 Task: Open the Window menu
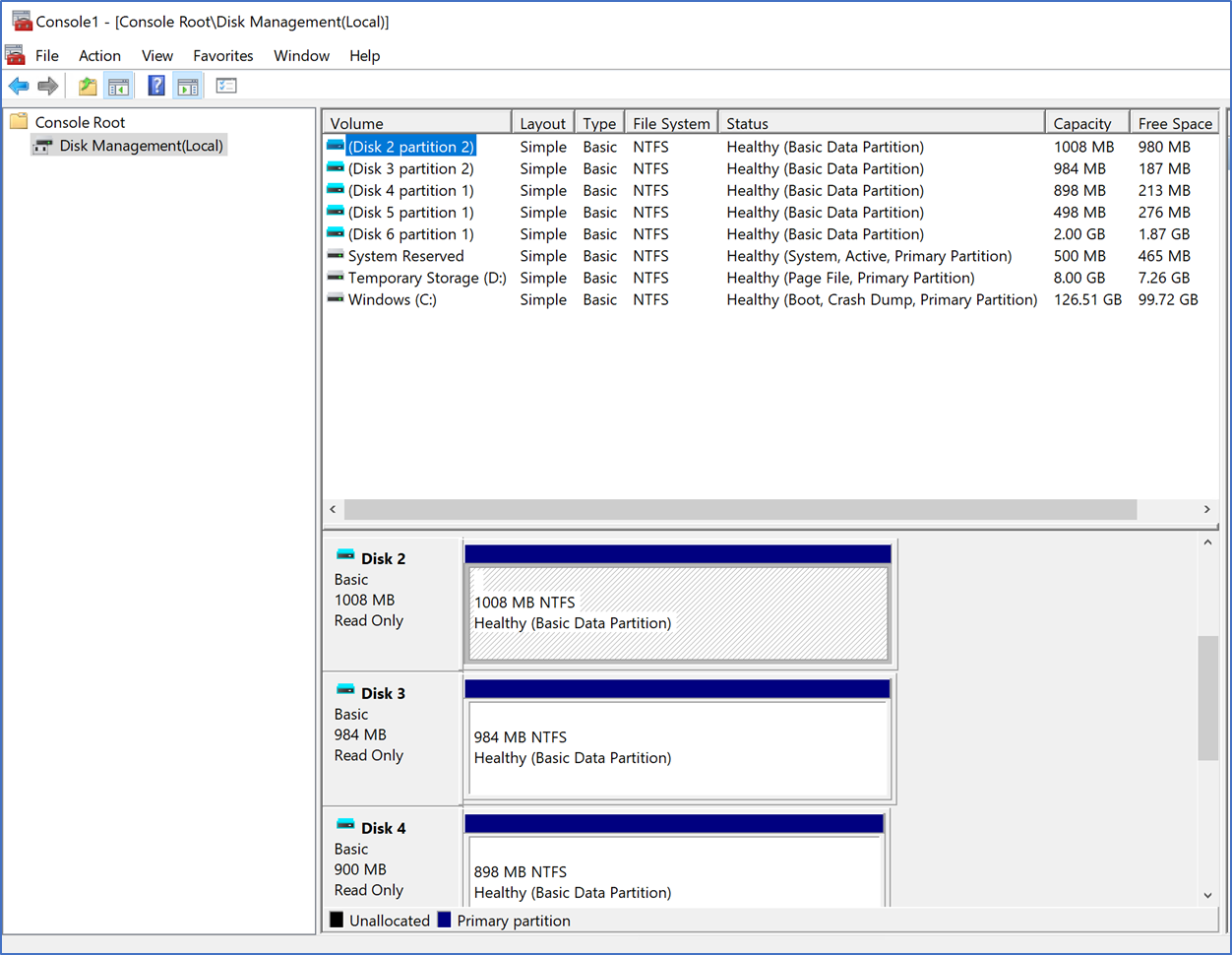pyautogui.click(x=302, y=56)
